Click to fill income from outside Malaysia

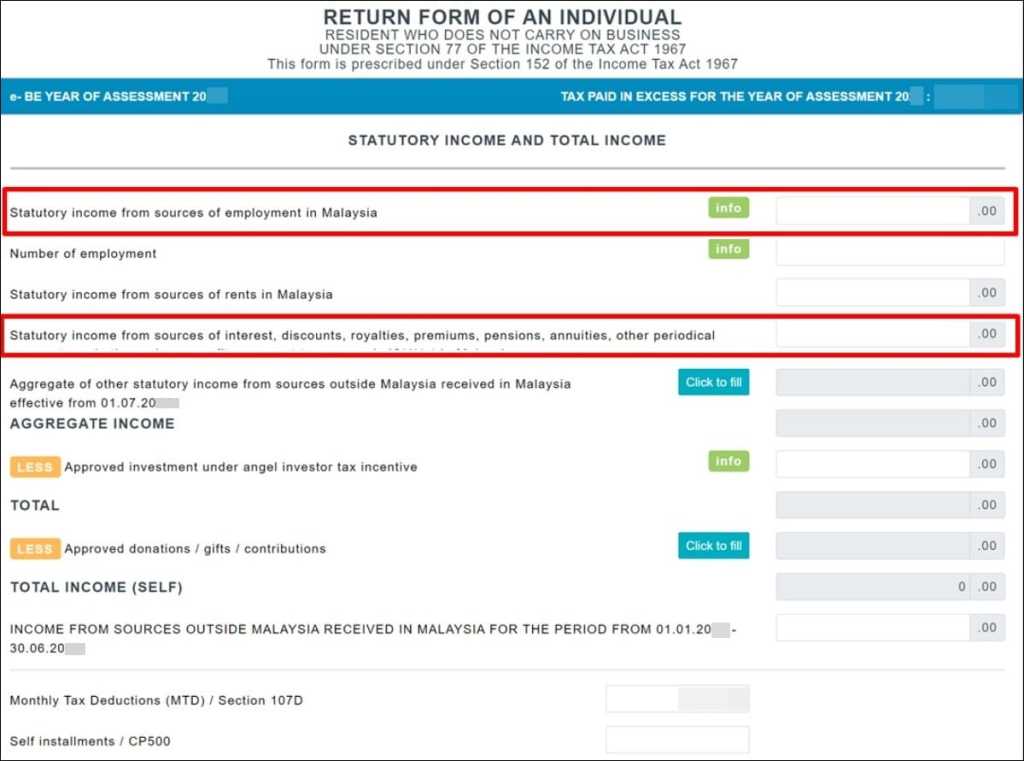pos(713,382)
